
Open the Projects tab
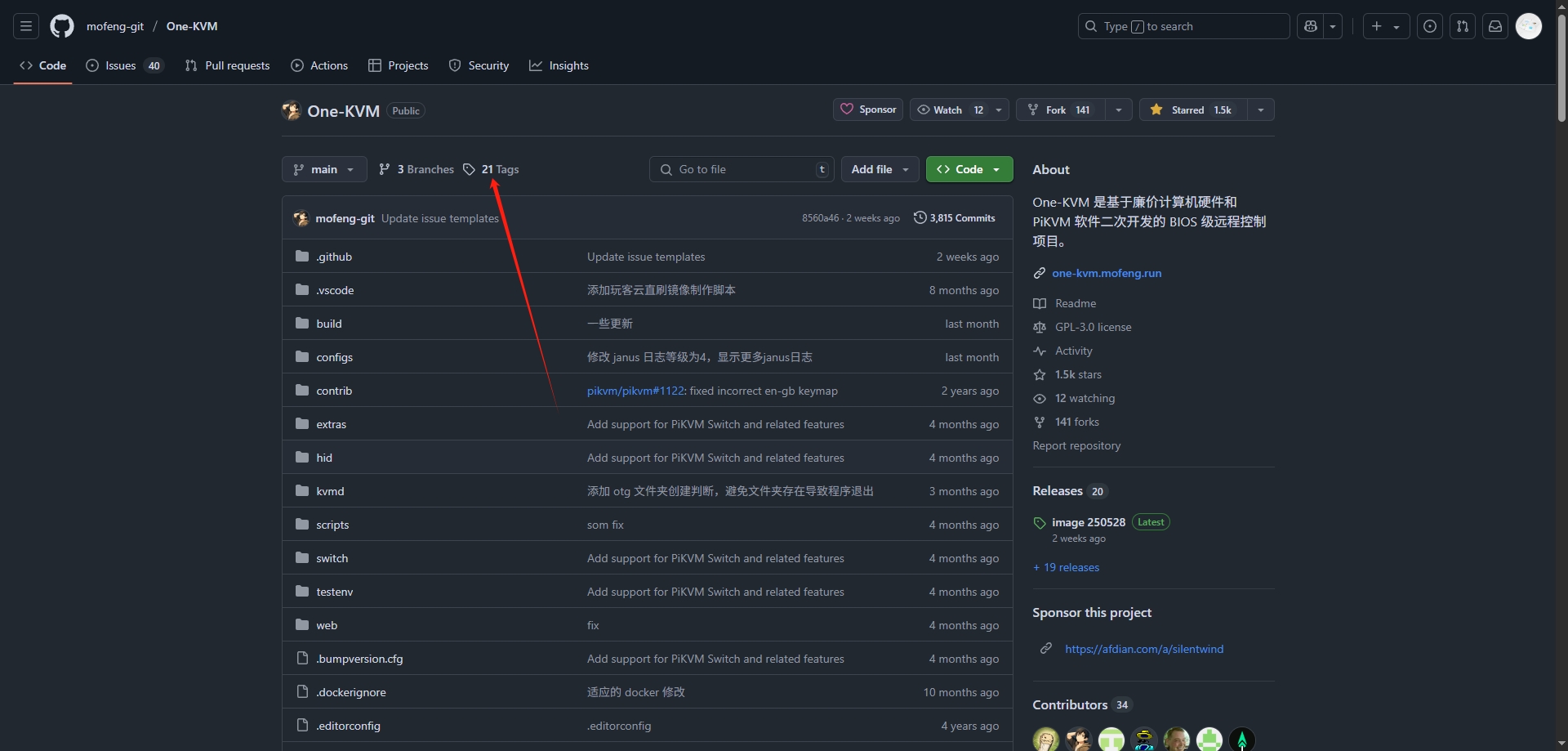point(399,65)
